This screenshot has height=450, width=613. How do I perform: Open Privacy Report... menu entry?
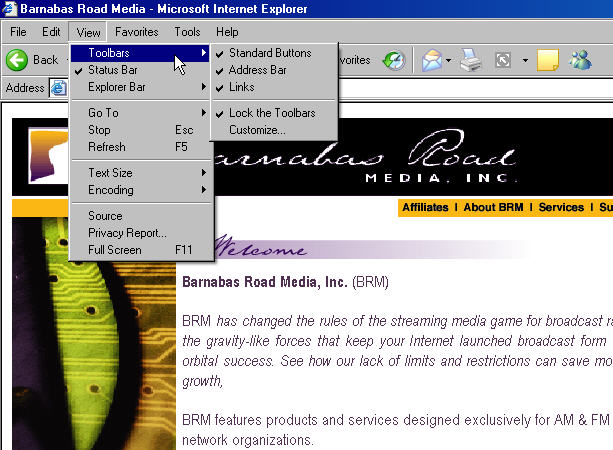[x=141, y=233]
